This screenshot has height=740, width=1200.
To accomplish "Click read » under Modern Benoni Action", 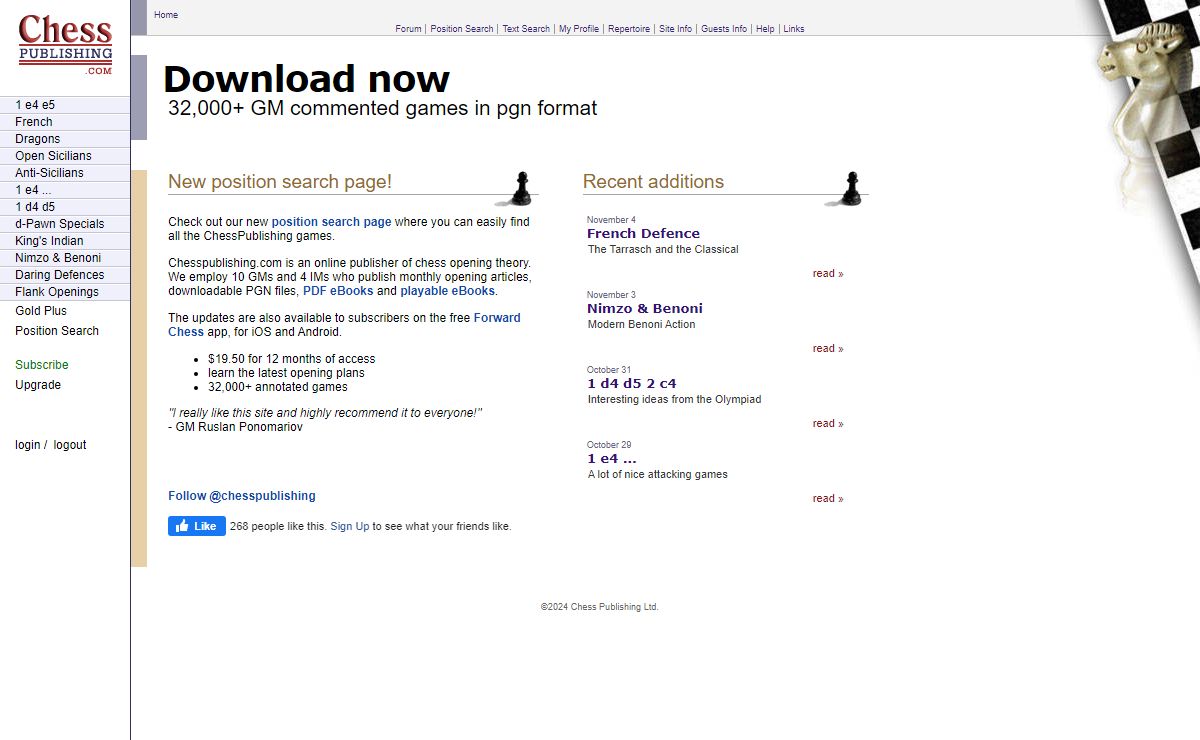I will 828,349.
